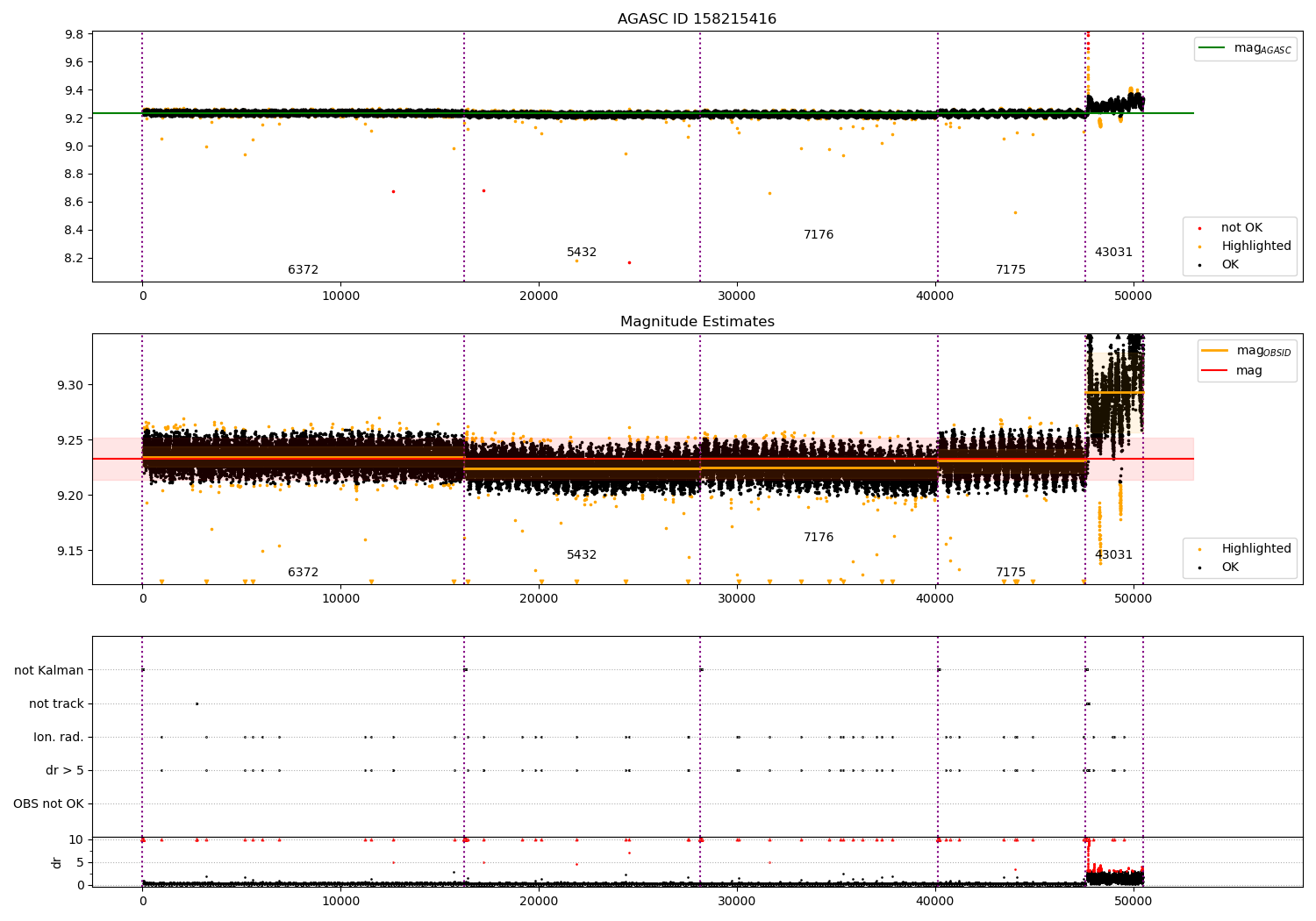Click obsid label 43031 in the Magnitude Estimates panel
This screenshot has height=921, width=1316.
(x=1113, y=555)
